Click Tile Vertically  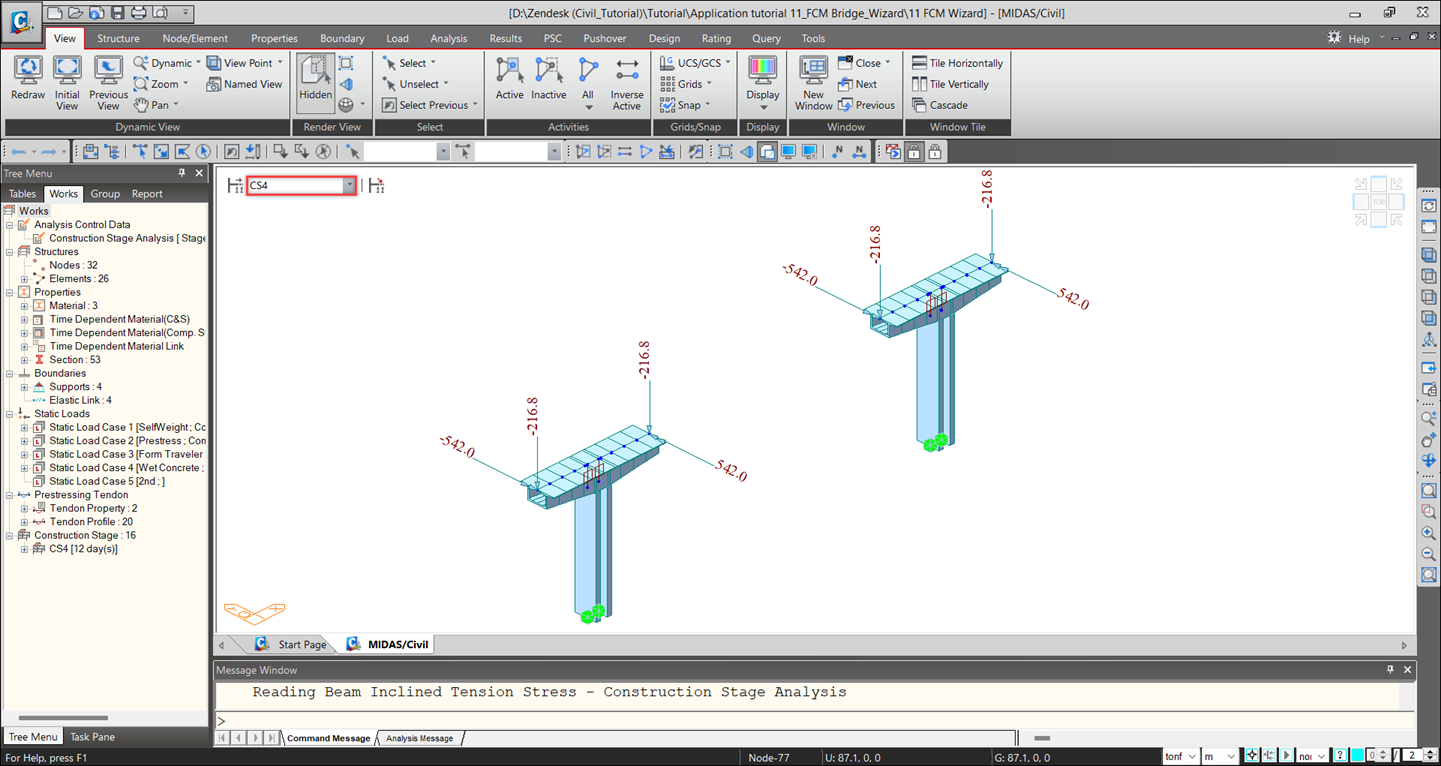point(950,84)
